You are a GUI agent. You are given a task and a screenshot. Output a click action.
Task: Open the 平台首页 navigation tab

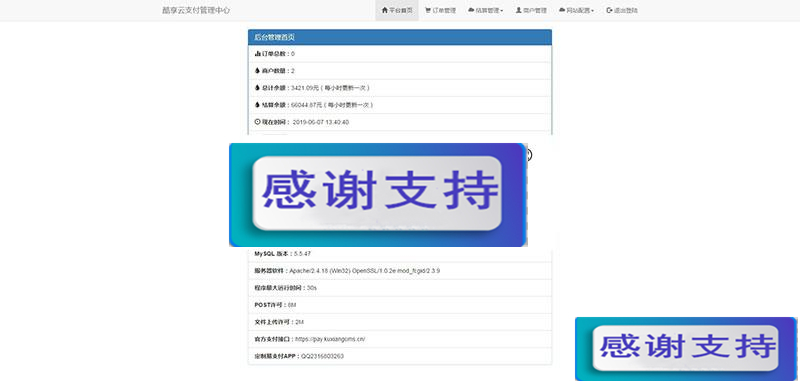coord(397,10)
